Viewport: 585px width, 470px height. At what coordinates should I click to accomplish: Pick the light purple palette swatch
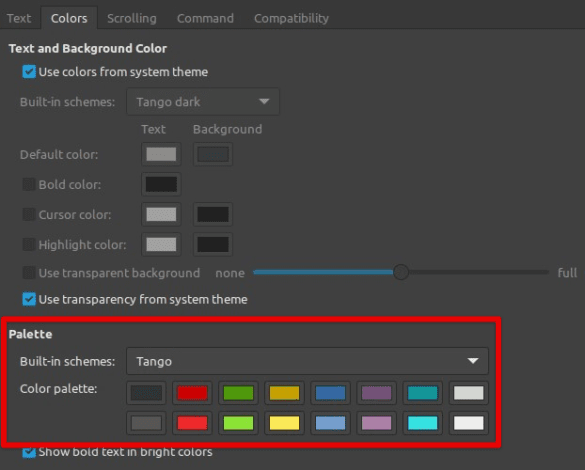pyautogui.click(x=376, y=423)
